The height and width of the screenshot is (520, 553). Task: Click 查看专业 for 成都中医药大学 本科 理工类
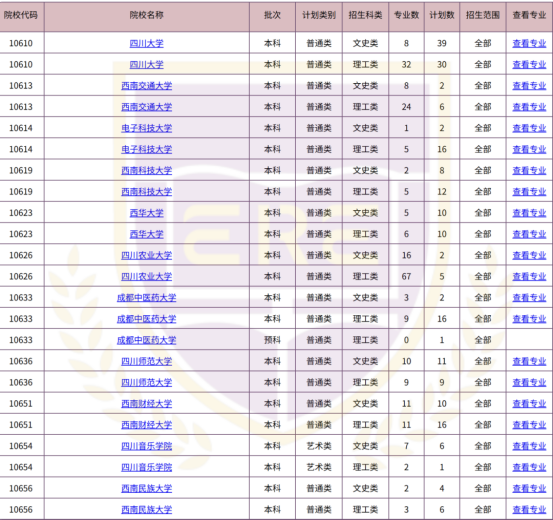pyautogui.click(x=529, y=319)
